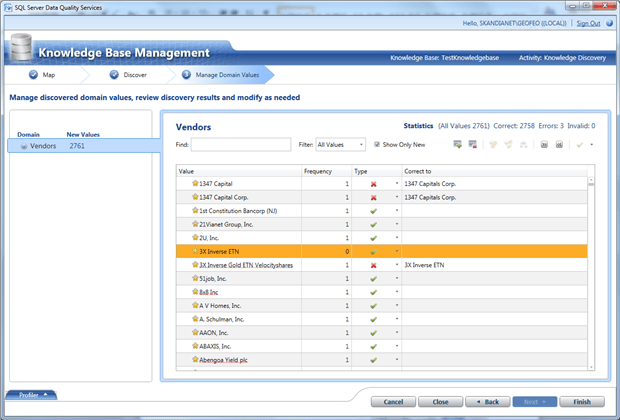Viewport: 620px width, 420px height.
Task: Click the scroll down arrow of values list
Action: (x=591, y=367)
